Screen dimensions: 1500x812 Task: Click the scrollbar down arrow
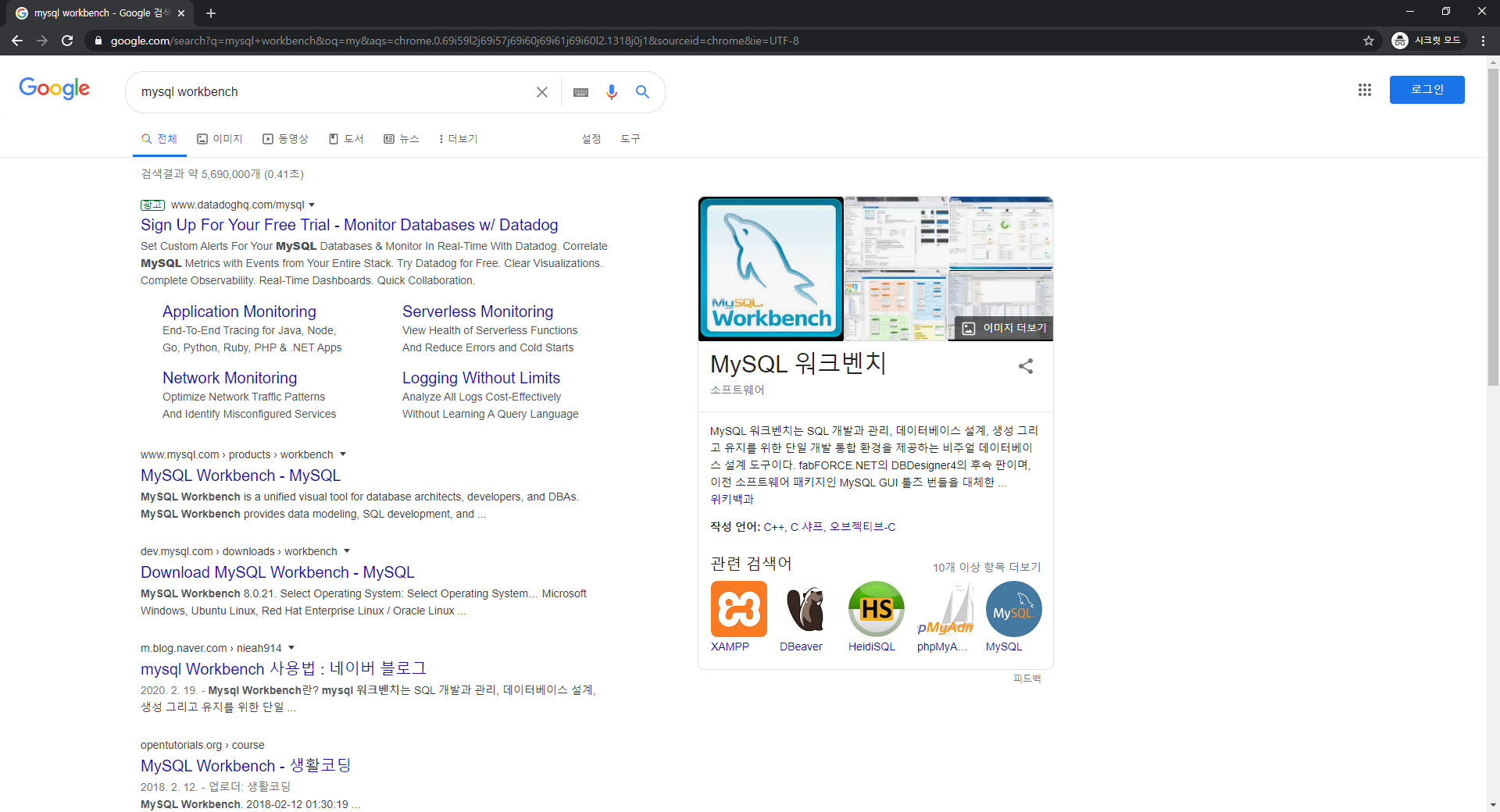coord(1493,805)
